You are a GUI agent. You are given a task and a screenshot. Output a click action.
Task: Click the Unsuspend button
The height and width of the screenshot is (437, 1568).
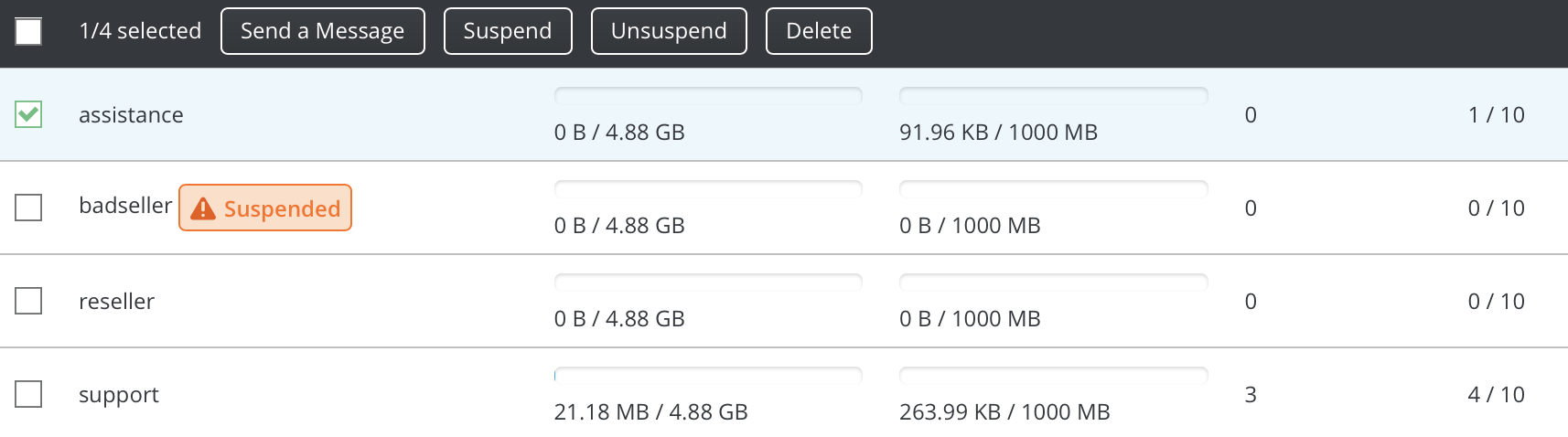pyautogui.click(x=669, y=31)
